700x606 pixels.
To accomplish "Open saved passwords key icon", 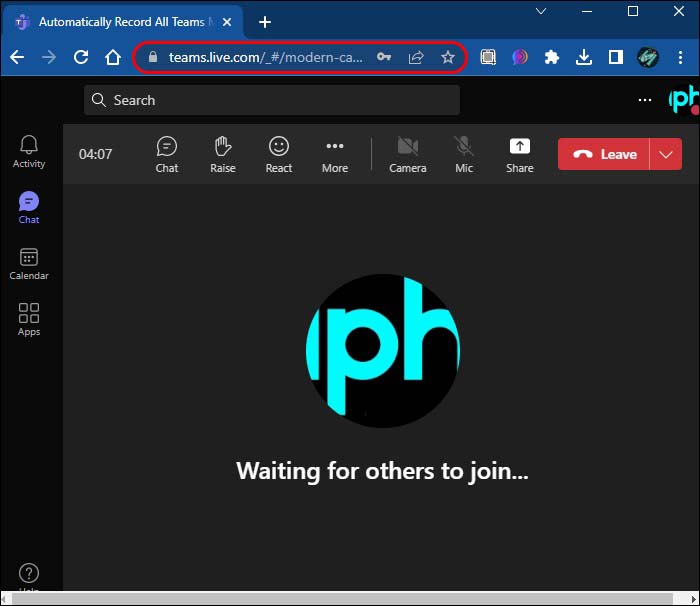I will coord(384,57).
